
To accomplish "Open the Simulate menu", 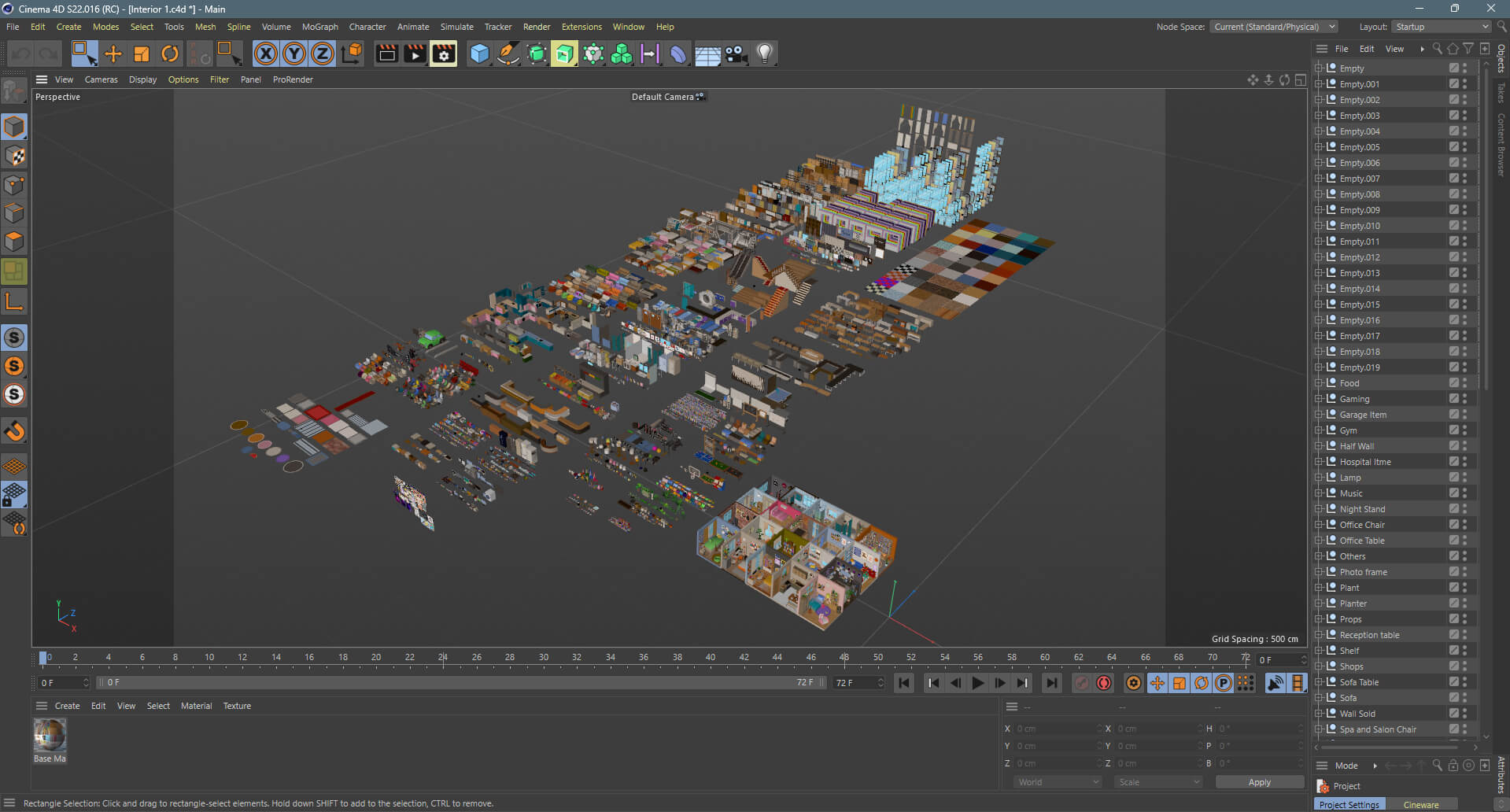I will coord(456,27).
